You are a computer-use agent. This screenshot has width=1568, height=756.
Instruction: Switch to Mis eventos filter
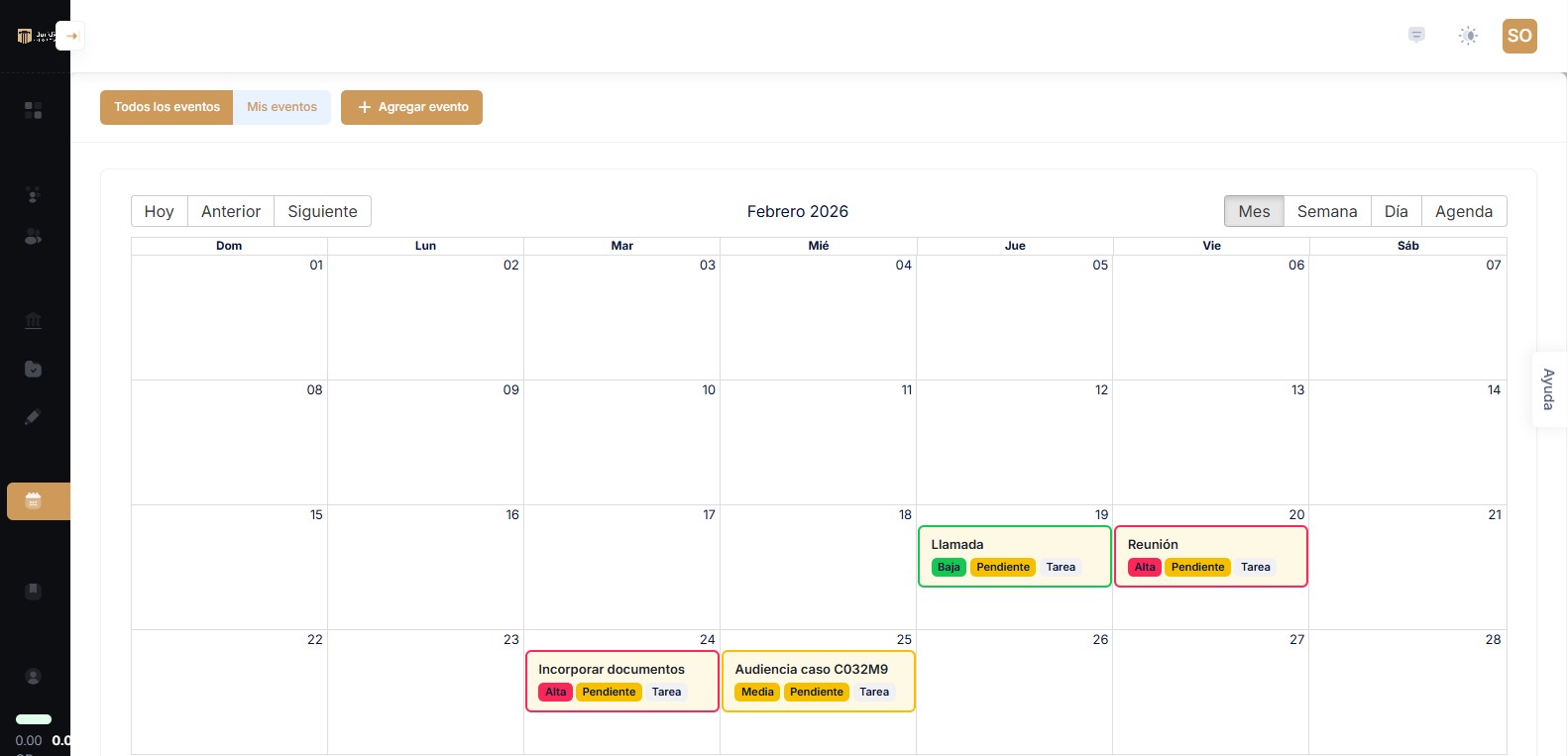[x=281, y=107]
